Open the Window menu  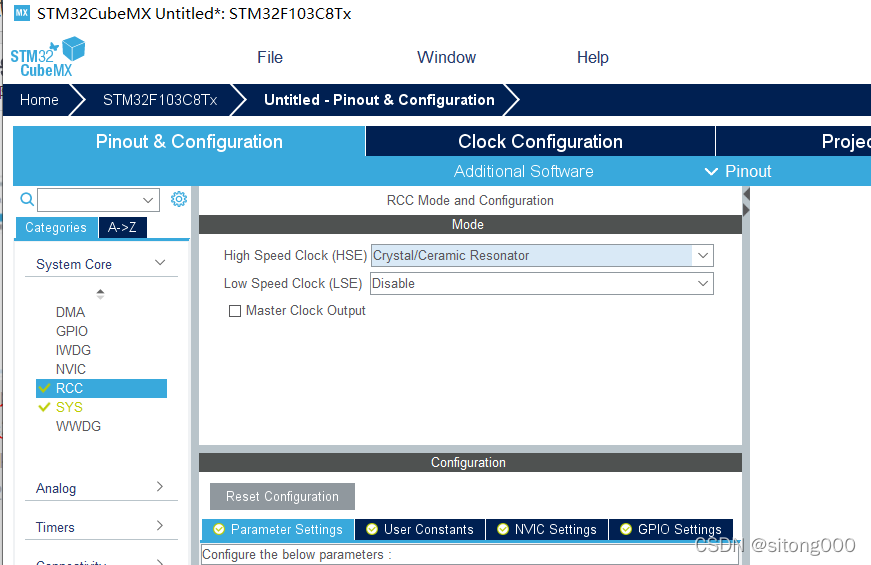447,57
